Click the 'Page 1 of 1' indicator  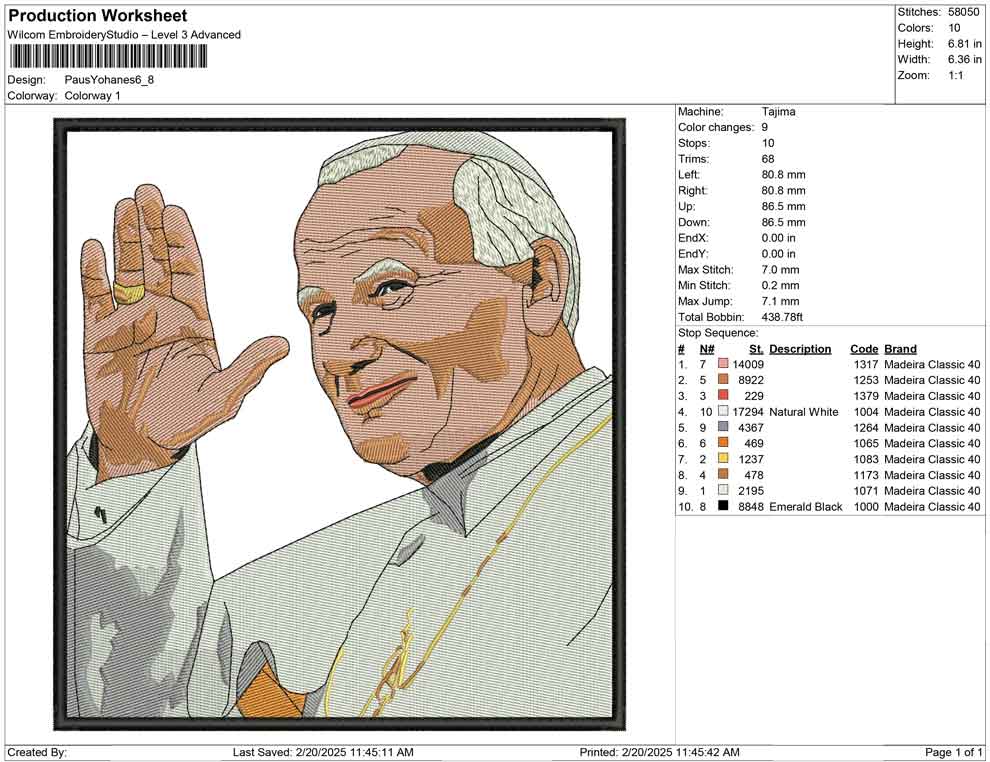pos(953,752)
